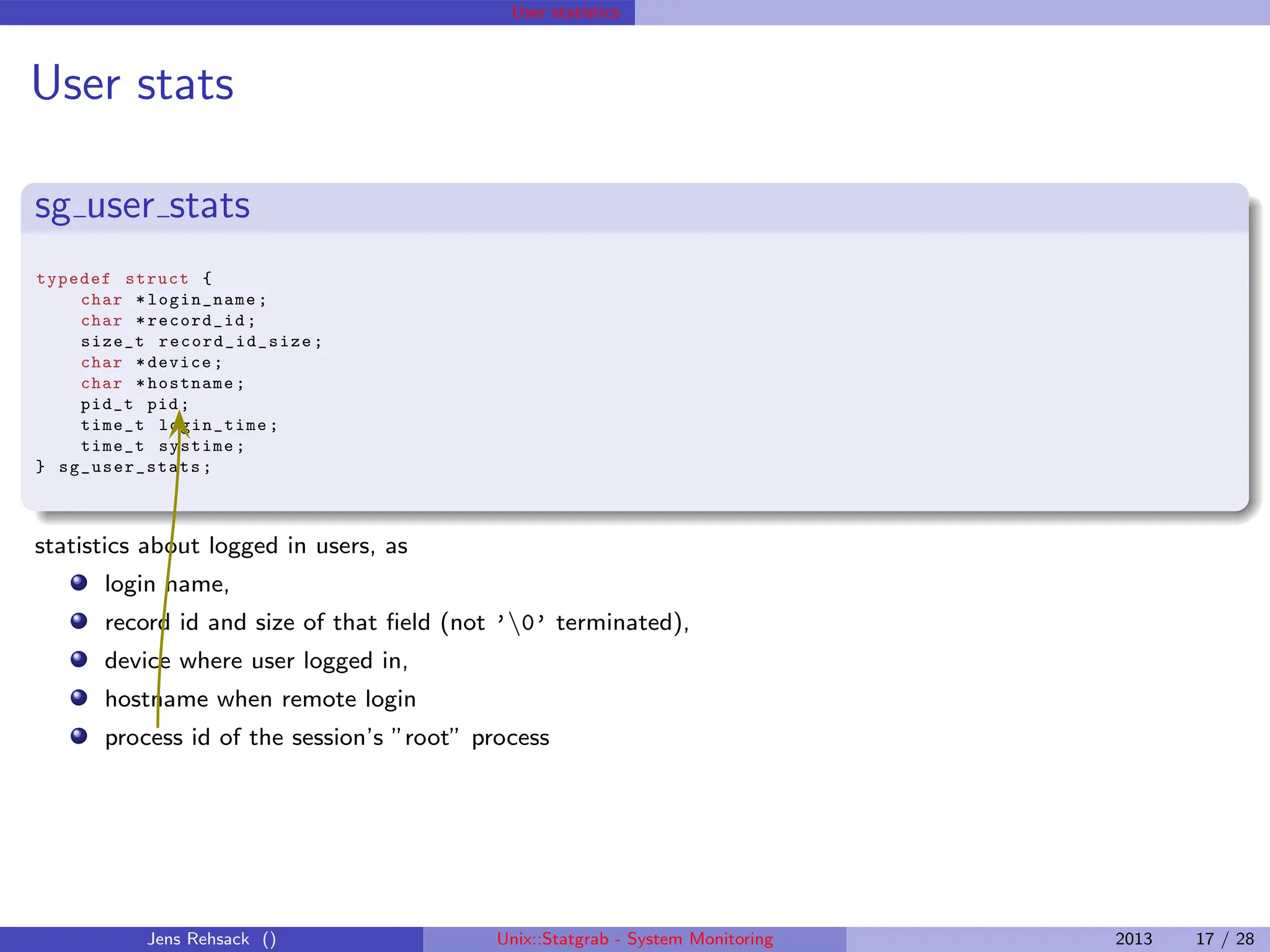The width and height of the screenshot is (1270, 952).
Task: Click the 'char *hostname;' code line
Action: pyautogui.click(x=162, y=384)
